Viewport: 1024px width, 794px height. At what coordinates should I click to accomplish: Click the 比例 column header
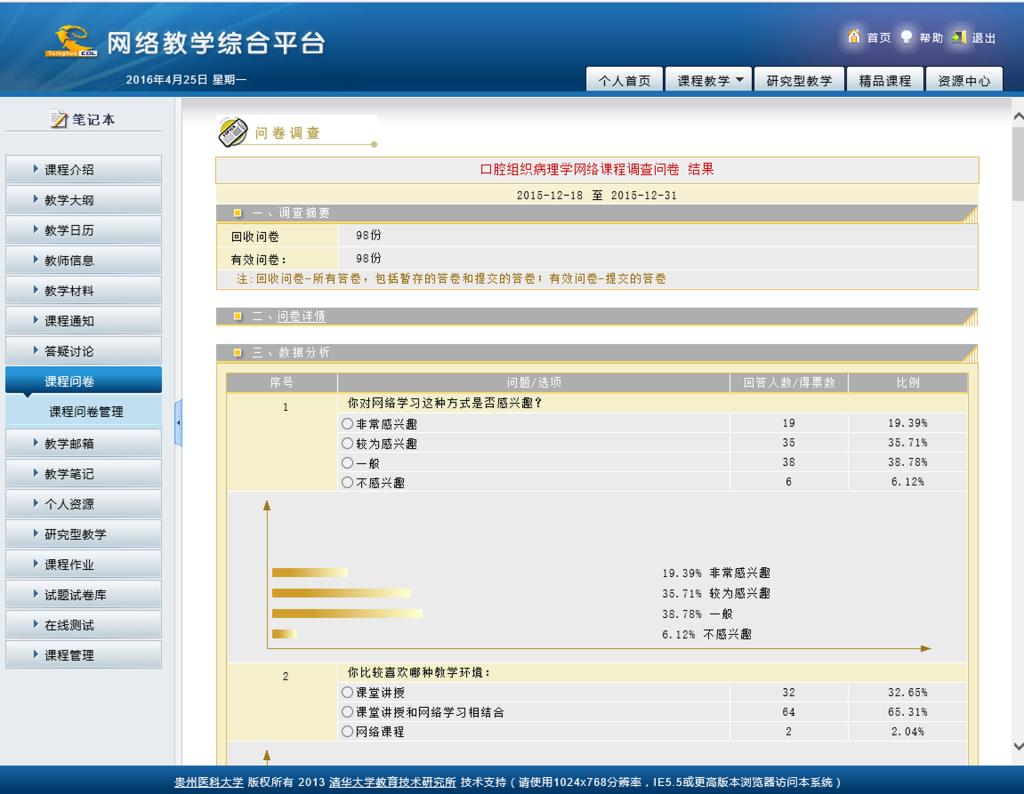[908, 383]
